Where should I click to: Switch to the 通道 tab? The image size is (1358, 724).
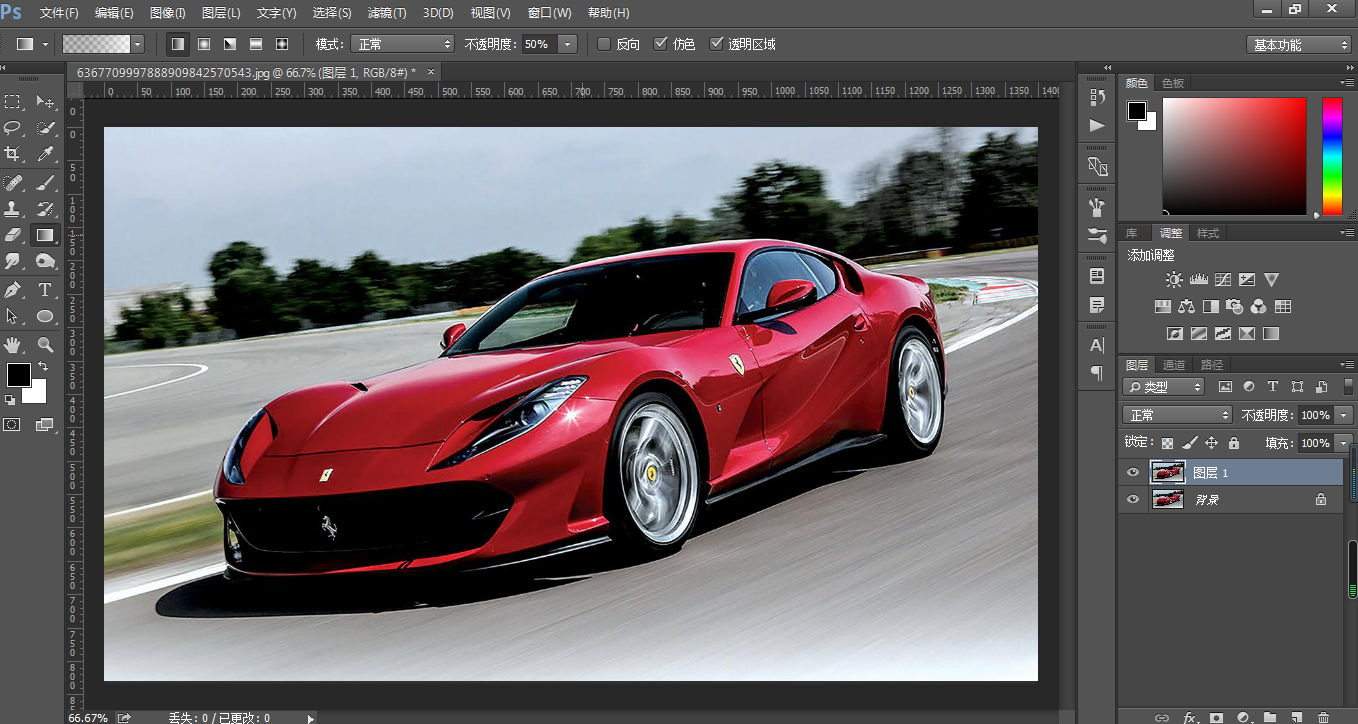[1174, 365]
